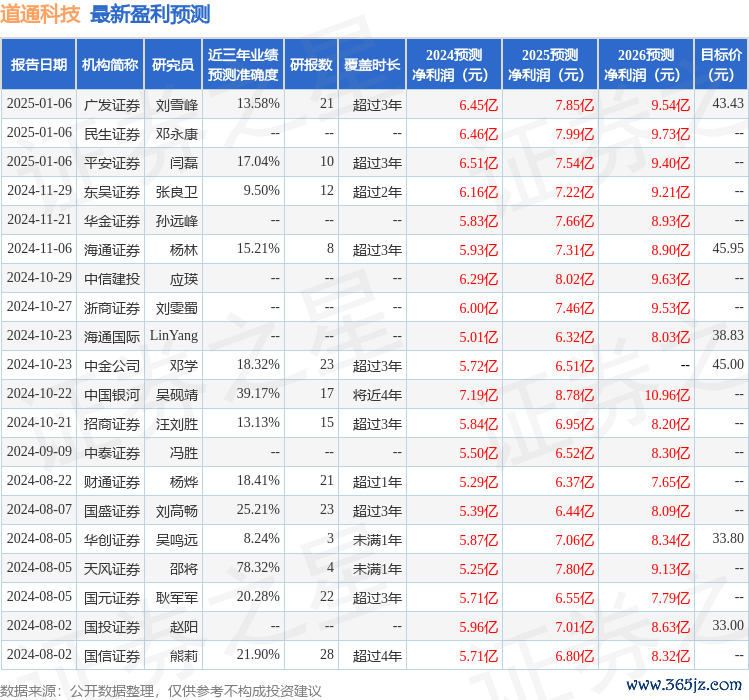Select the 中国银河 institution cell
Viewport: 749px width, 700px height.
point(112,395)
